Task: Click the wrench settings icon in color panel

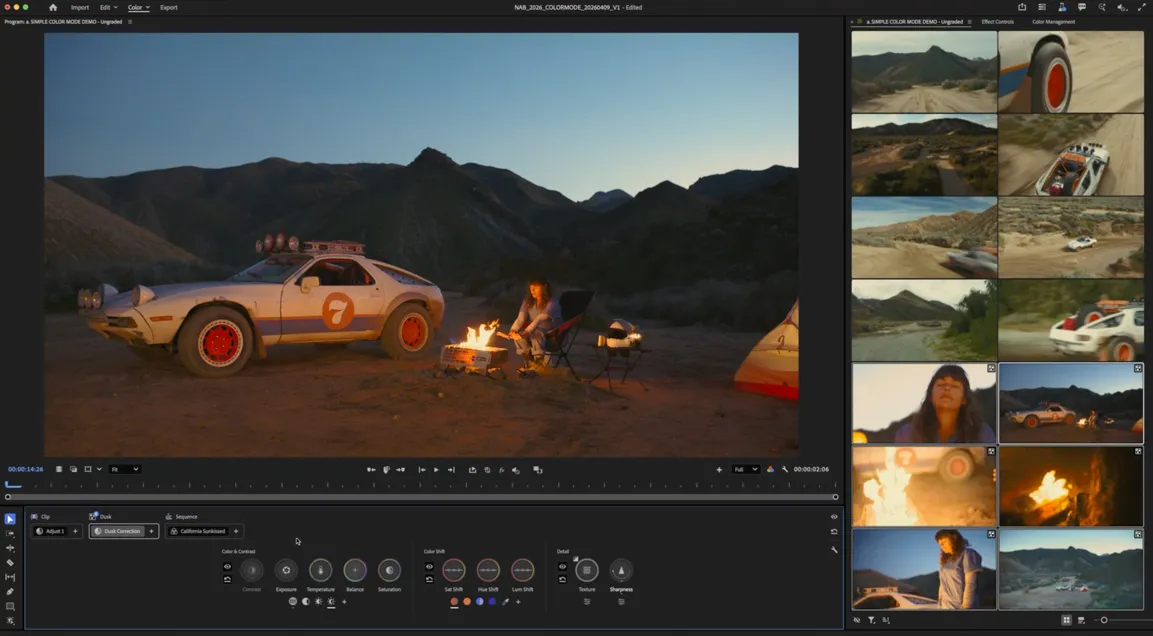Action: (834, 549)
